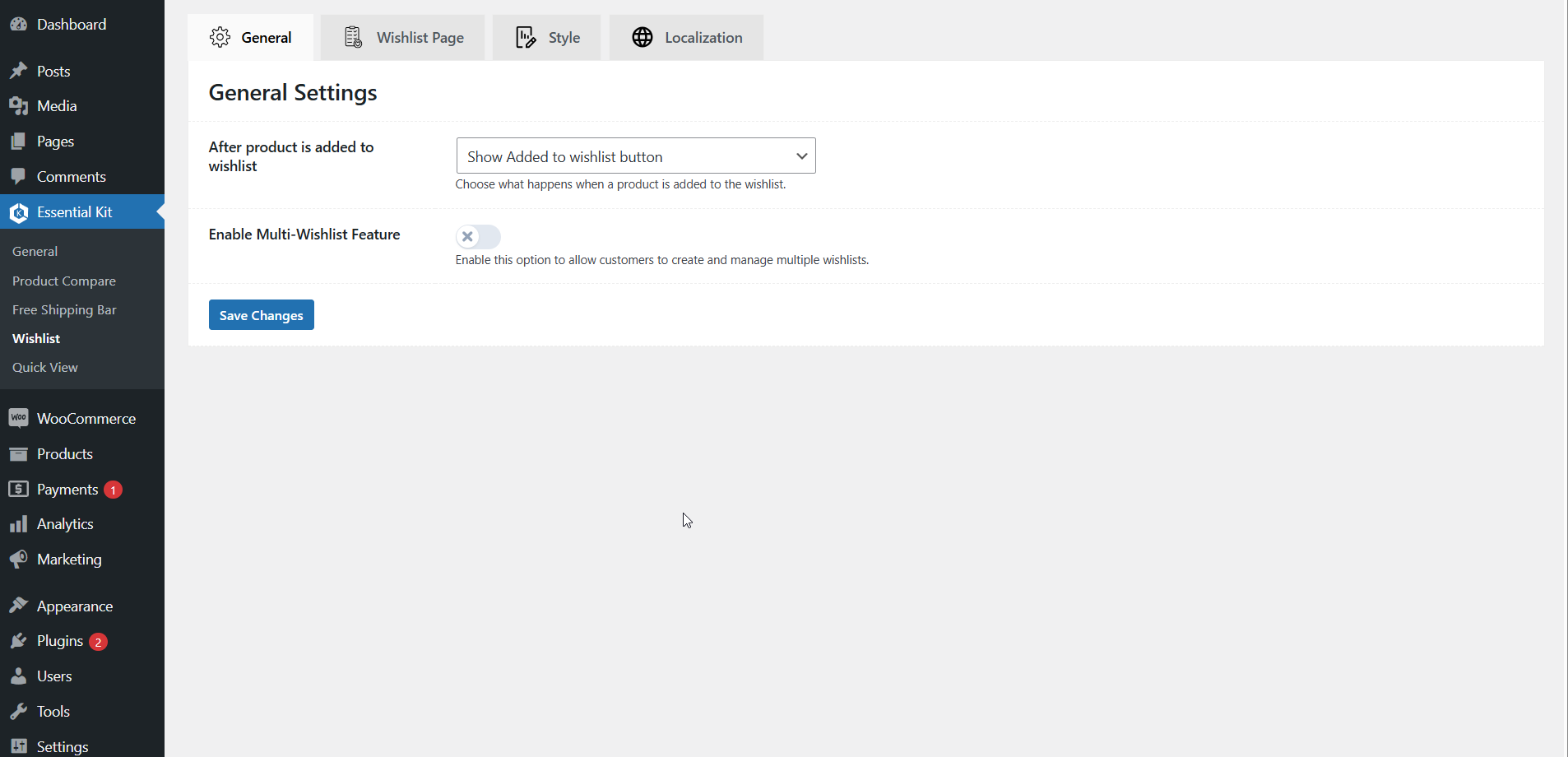Switch to the Wishlist Page tab
The width and height of the screenshot is (1568, 757).
point(403,38)
